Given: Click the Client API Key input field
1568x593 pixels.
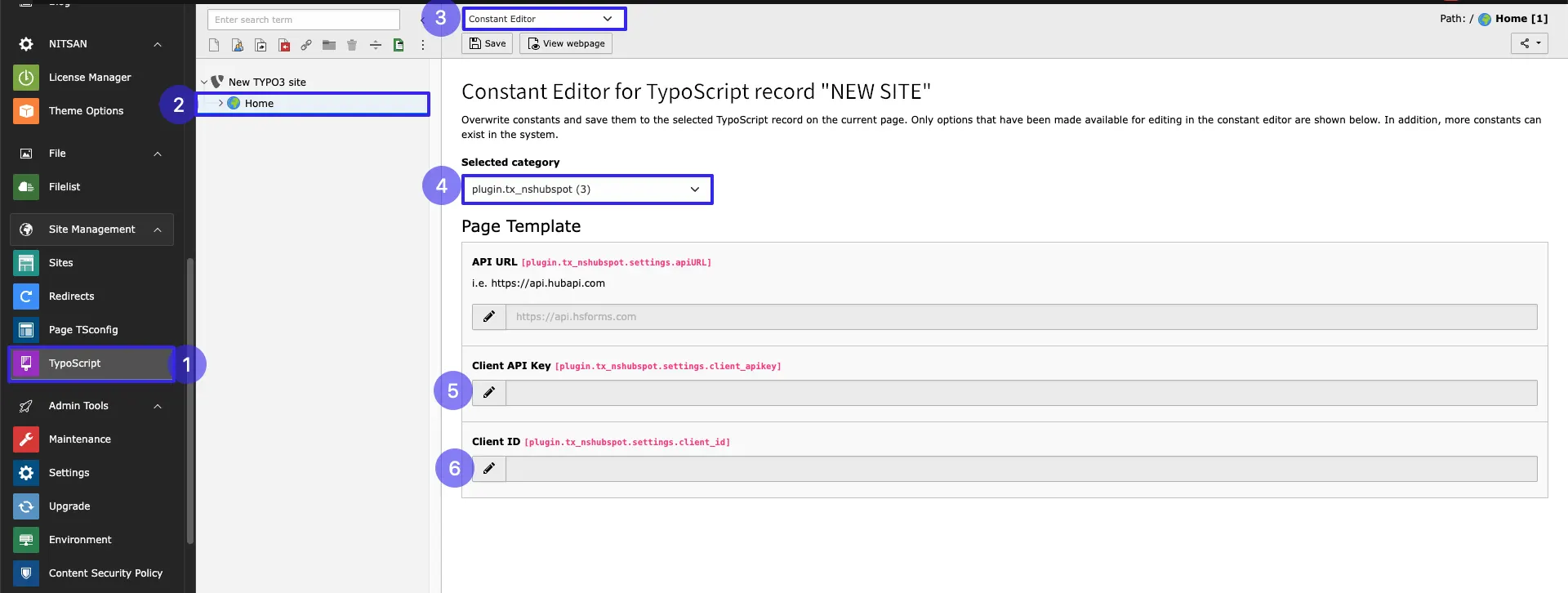Looking at the screenshot, I should (1021, 393).
